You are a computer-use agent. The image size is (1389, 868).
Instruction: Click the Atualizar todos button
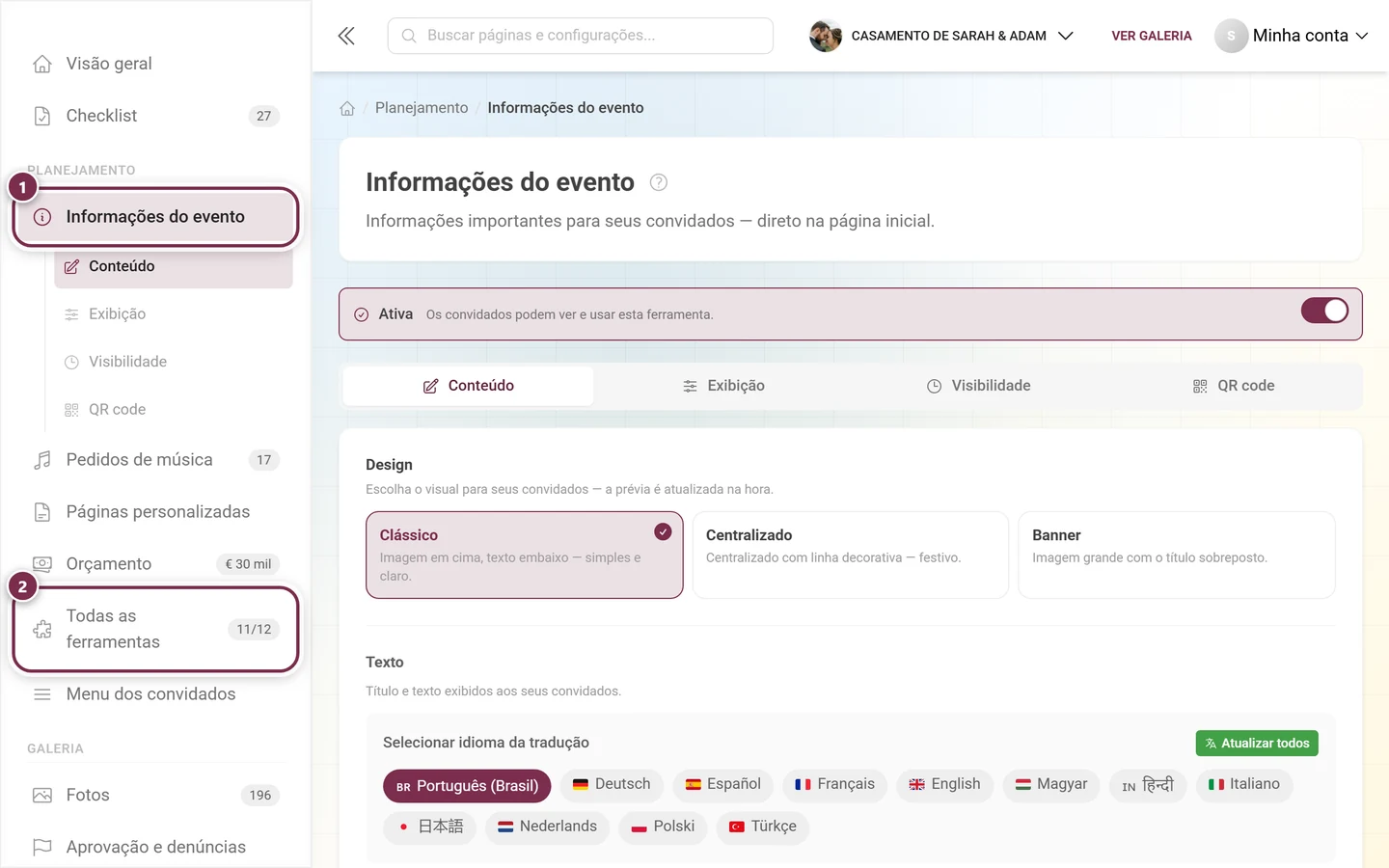(1257, 744)
